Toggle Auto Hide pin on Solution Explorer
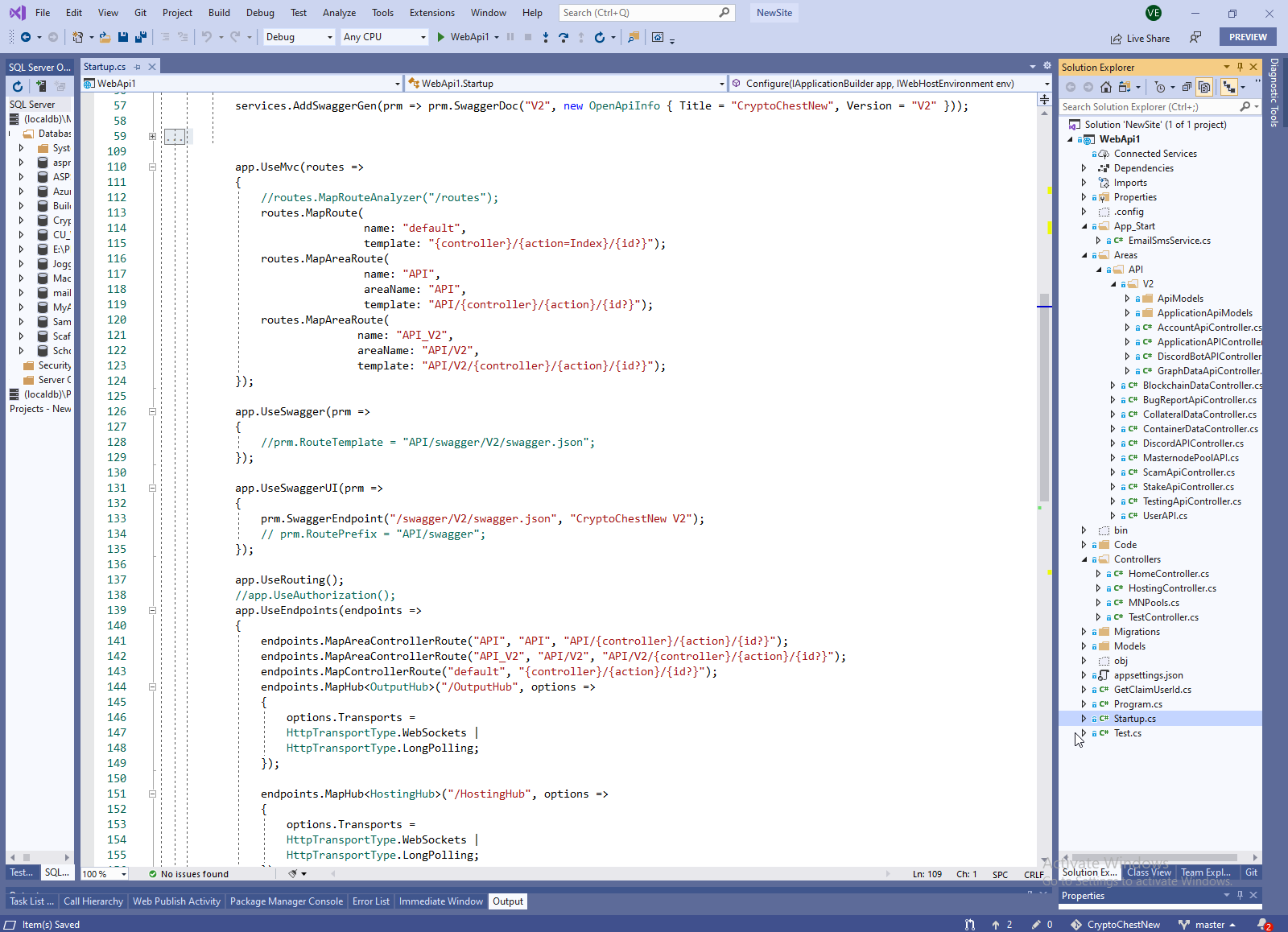Screen dimensions: 1288x932 tap(1240, 67)
